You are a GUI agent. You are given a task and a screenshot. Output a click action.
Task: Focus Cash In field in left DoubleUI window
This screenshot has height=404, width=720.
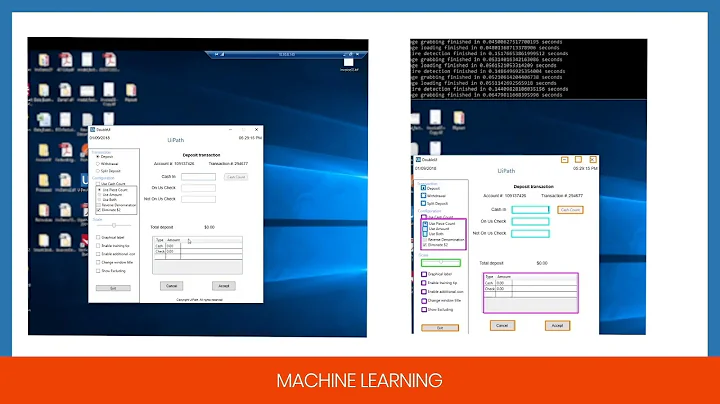(x=198, y=177)
